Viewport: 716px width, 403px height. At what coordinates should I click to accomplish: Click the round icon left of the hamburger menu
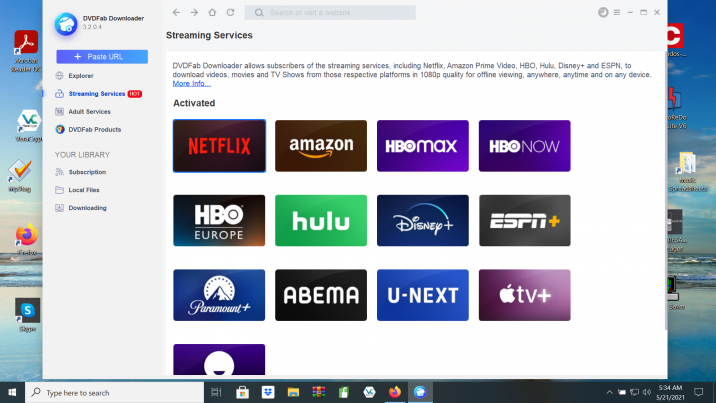click(603, 12)
